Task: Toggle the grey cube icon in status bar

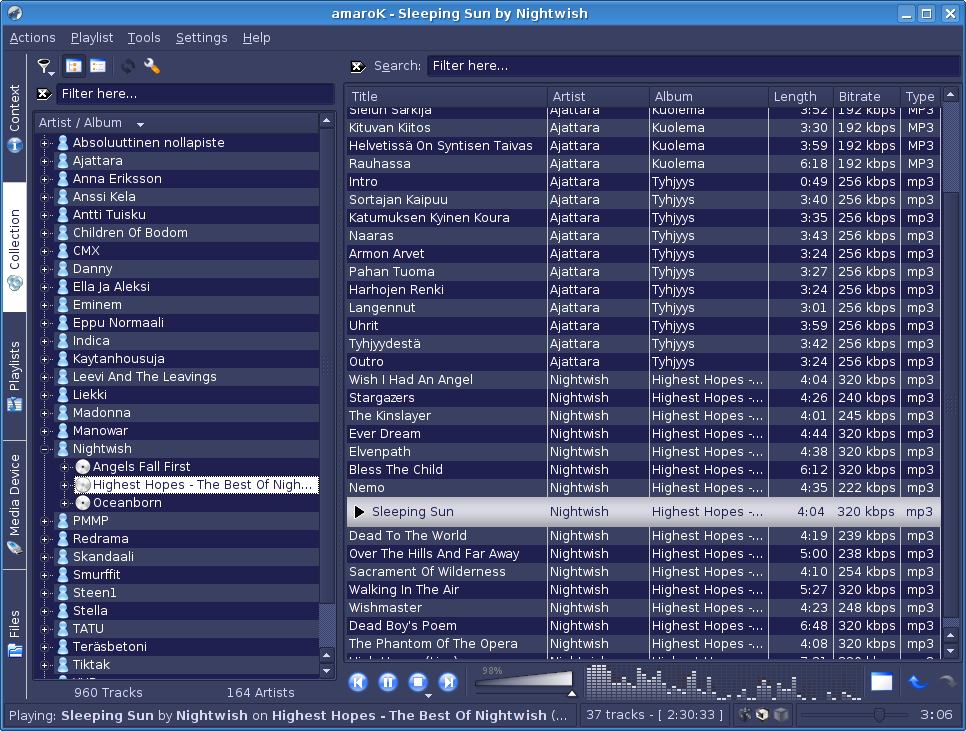Action: coord(781,714)
